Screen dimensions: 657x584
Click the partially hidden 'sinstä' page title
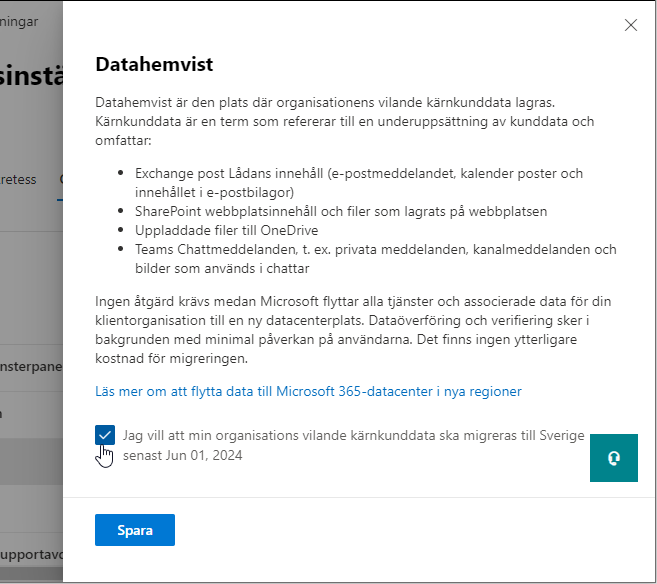click(30, 77)
